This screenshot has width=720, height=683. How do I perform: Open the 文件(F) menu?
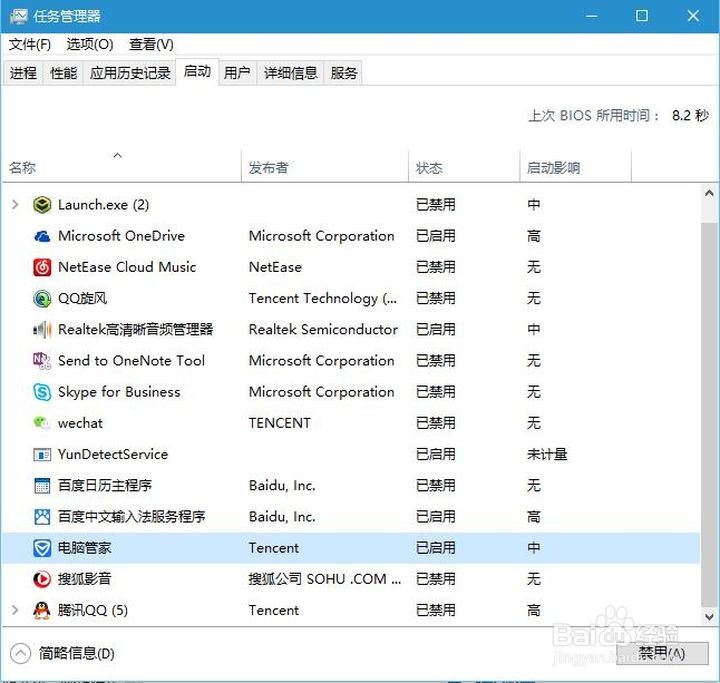(x=30, y=45)
